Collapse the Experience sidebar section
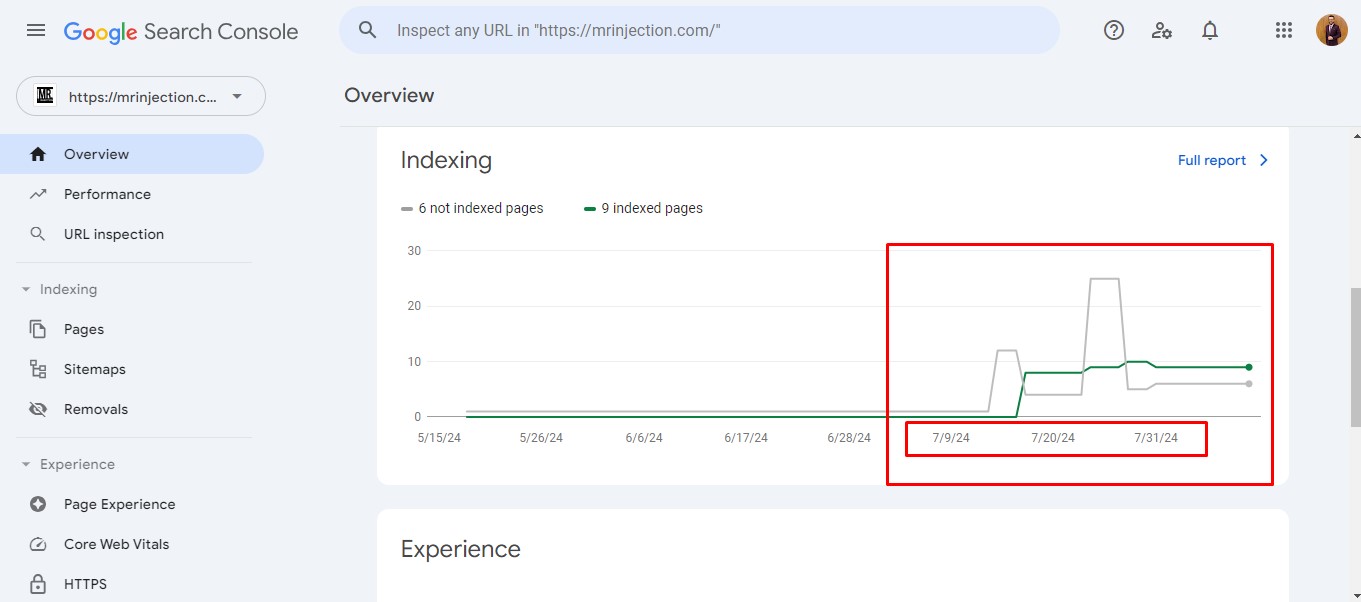 point(26,464)
